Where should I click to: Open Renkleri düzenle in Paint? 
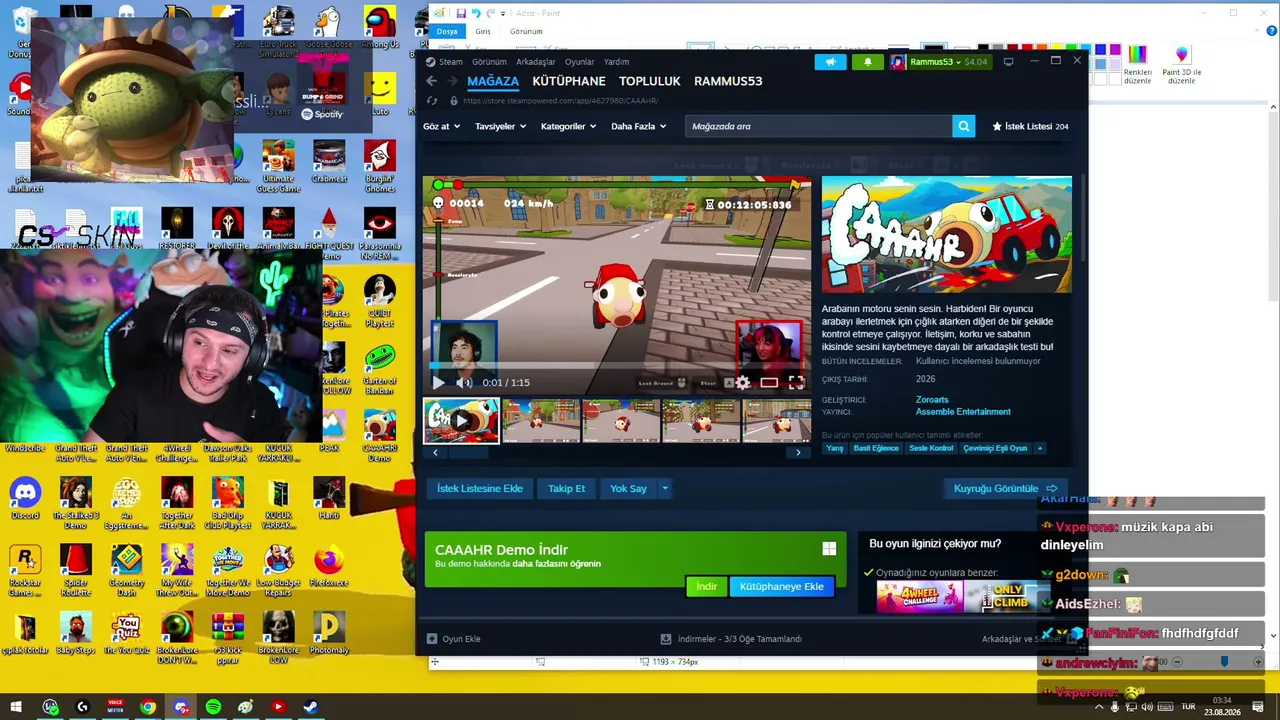(1138, 65)
